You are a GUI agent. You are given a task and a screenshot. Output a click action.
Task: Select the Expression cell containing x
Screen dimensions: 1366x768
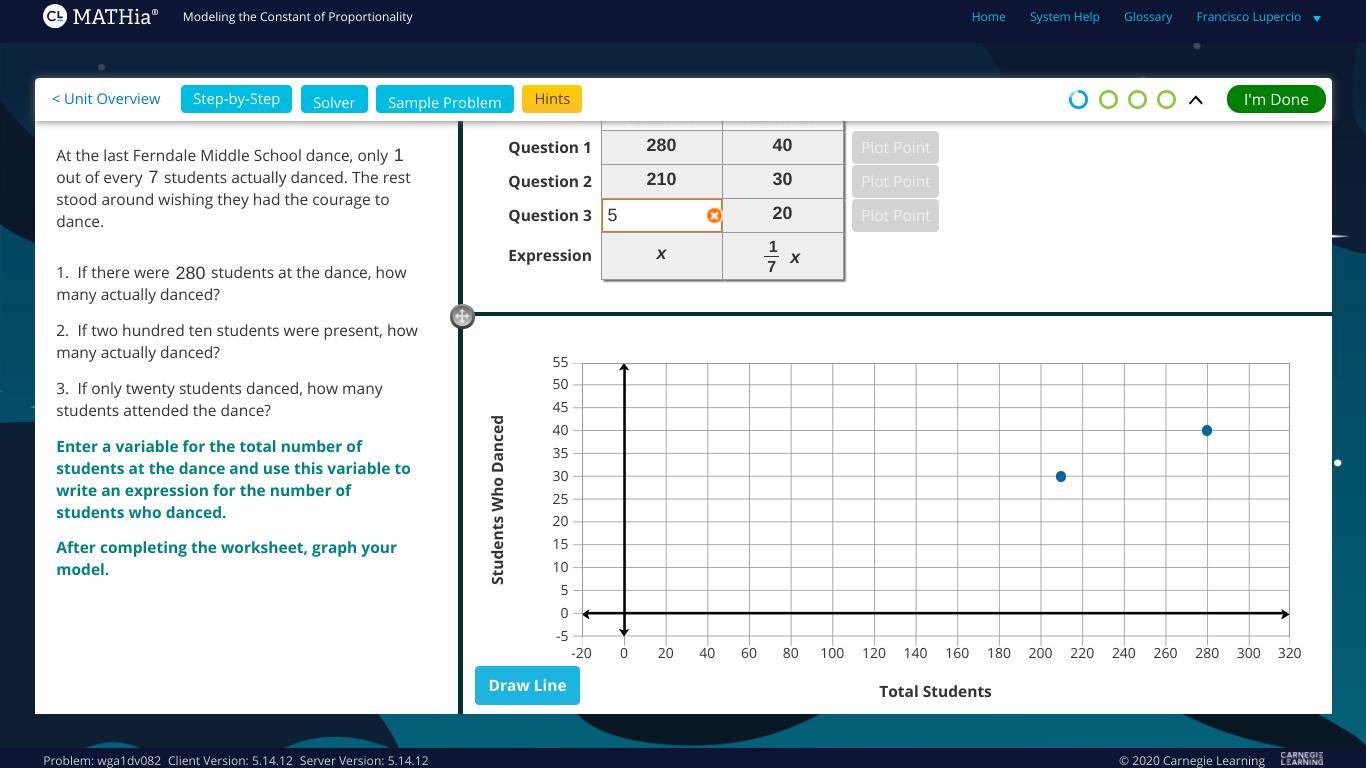click(661, 255)
